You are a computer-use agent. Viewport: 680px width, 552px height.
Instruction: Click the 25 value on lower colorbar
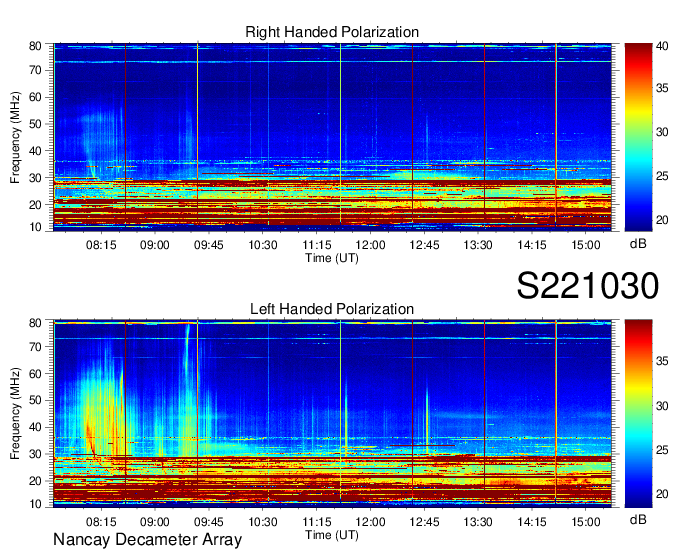click(662, 450)
